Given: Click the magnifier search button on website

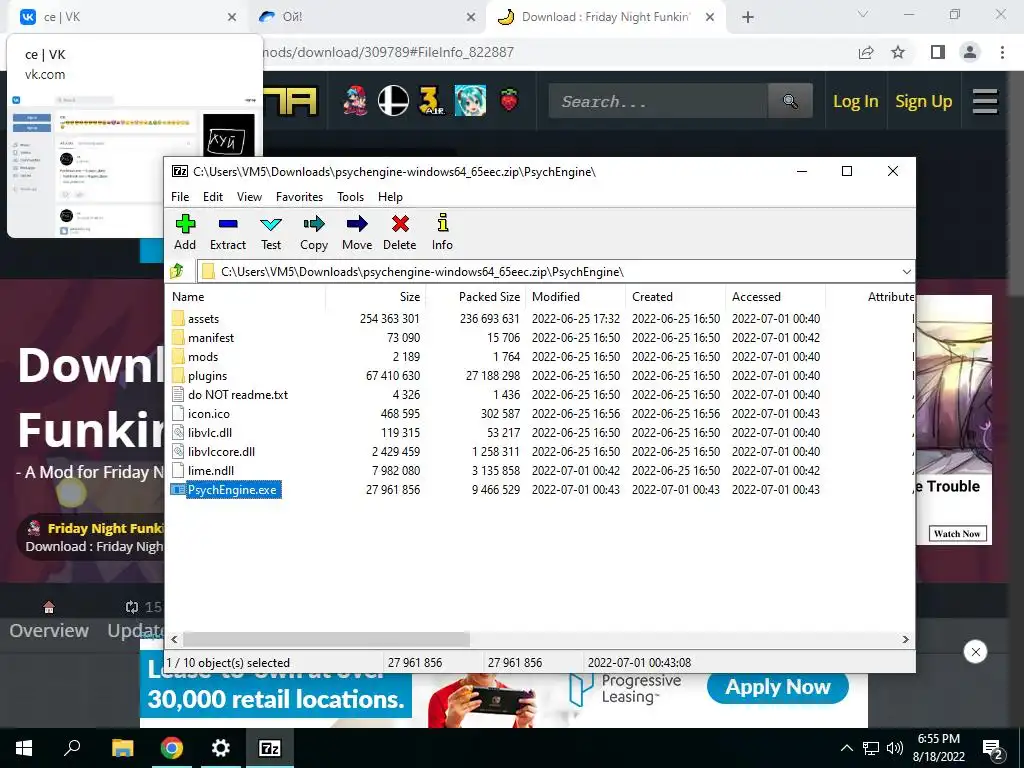Looking at the screenshot, I should [790, 101].
